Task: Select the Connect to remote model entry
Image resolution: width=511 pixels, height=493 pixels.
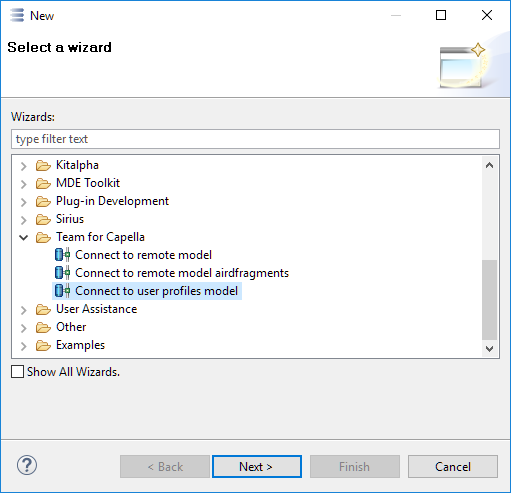Action: pos(143,255)
